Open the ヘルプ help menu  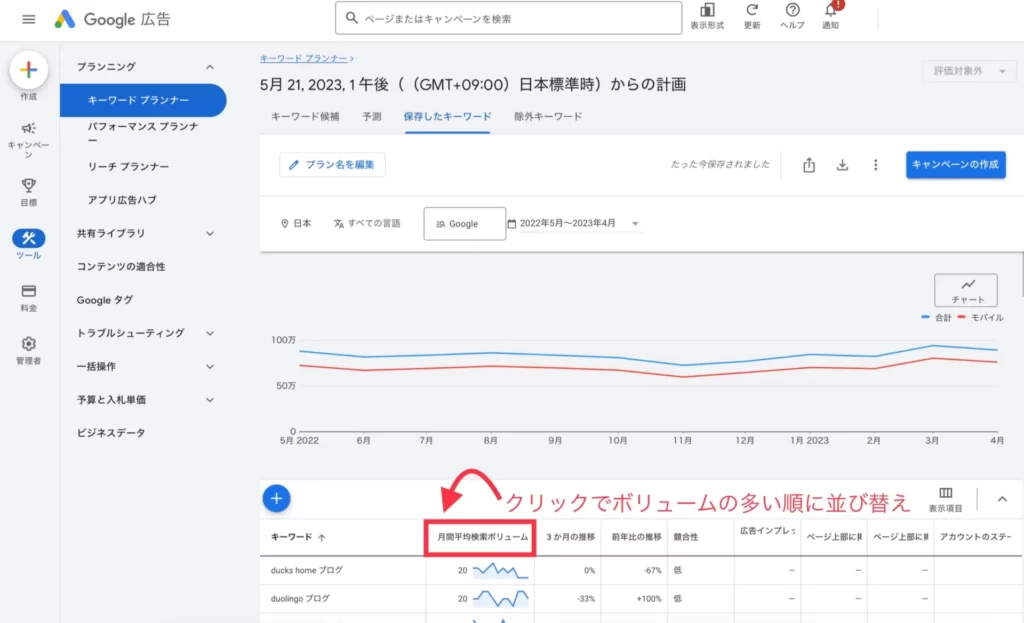point(792,16)
